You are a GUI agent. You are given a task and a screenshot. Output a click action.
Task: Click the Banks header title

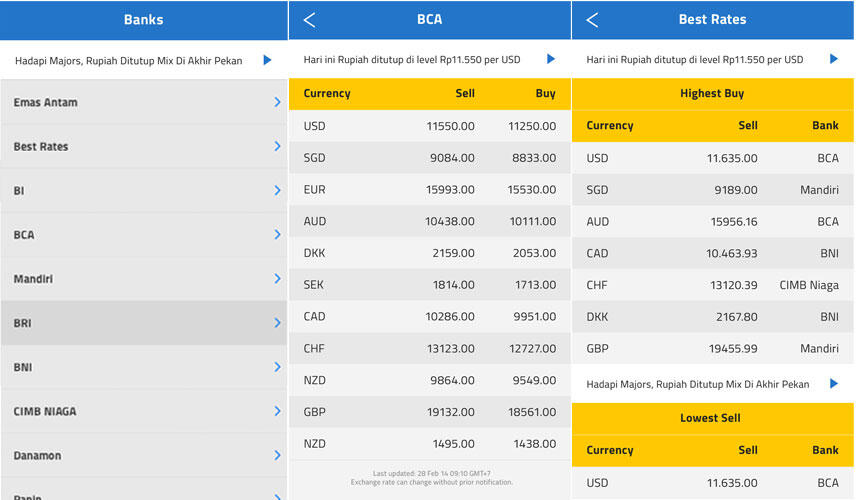point(144,20)
